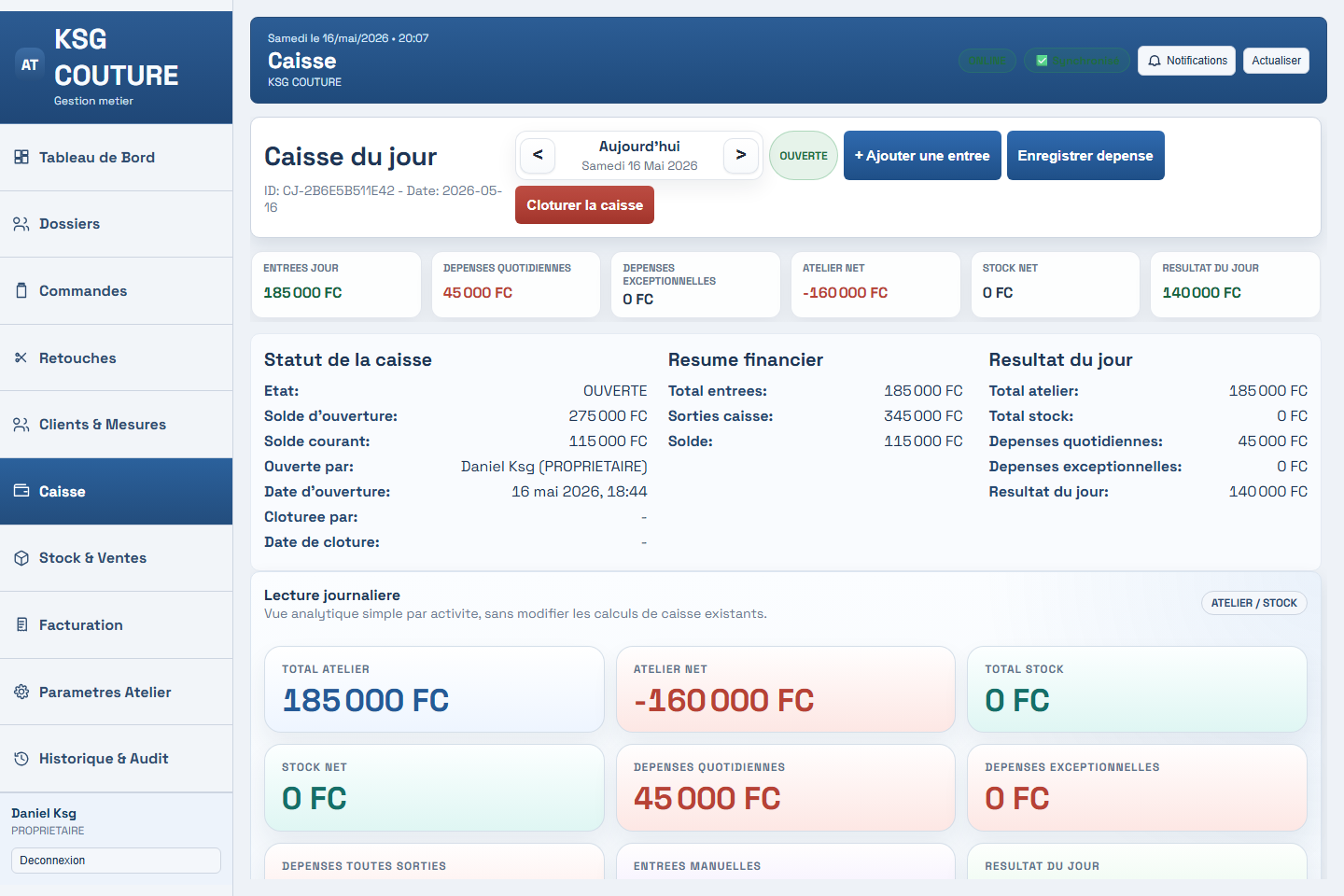
Task: Select the Dossiers people icon
Action: click(x=21, y=224)
